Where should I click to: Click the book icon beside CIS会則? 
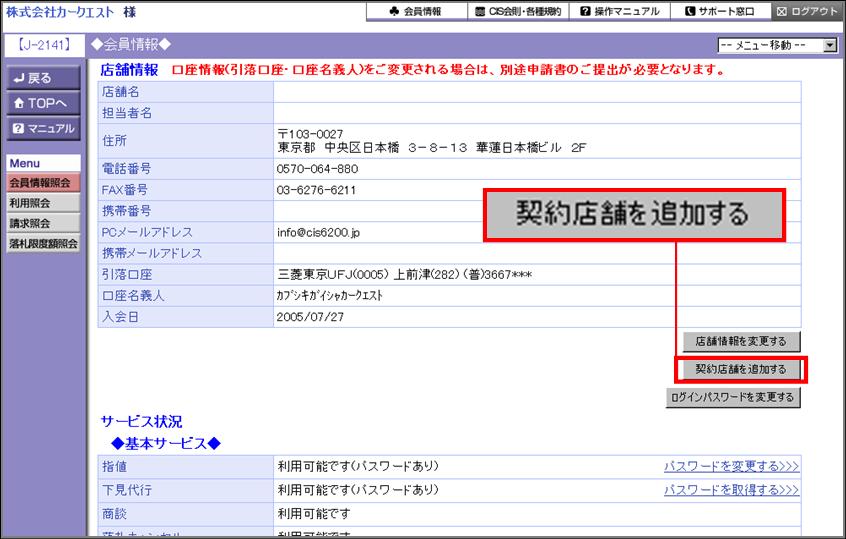480,11
